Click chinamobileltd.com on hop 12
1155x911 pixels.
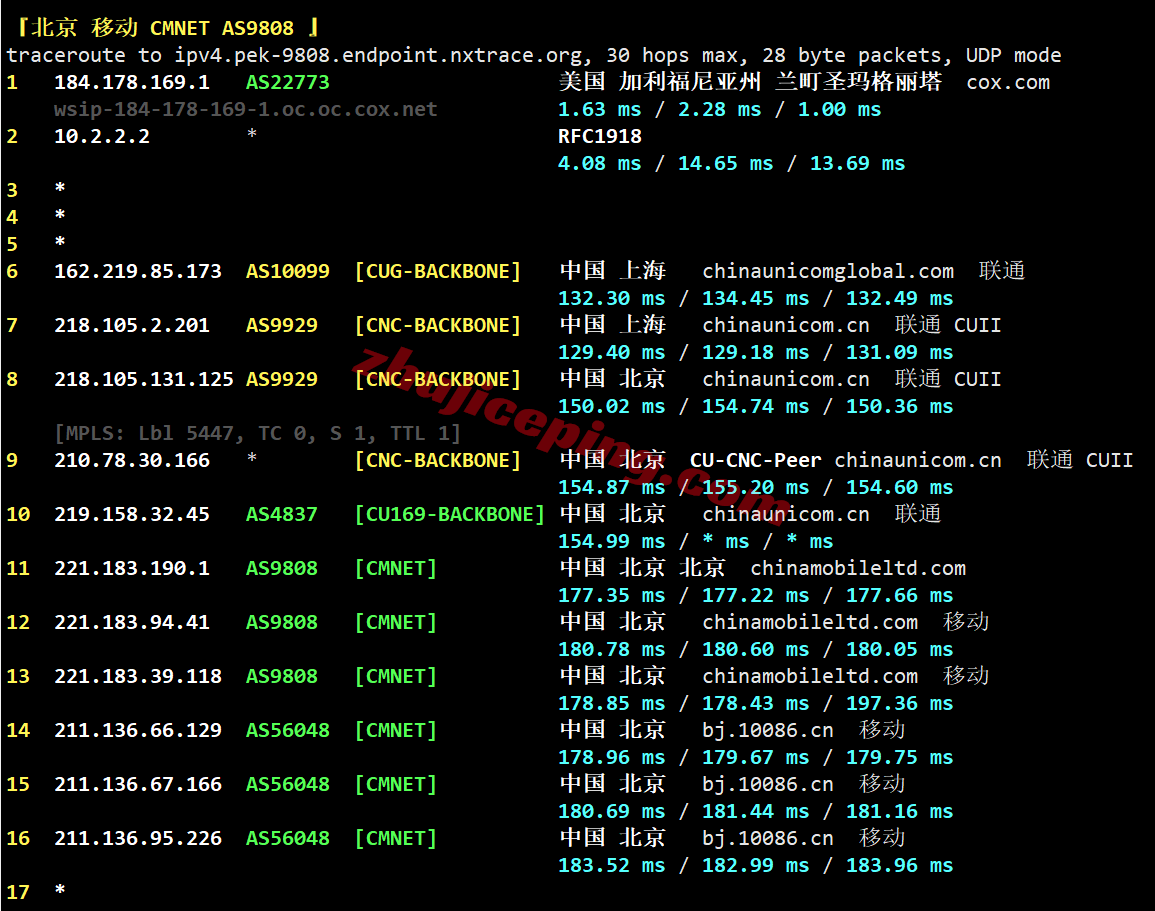point(810,622)
